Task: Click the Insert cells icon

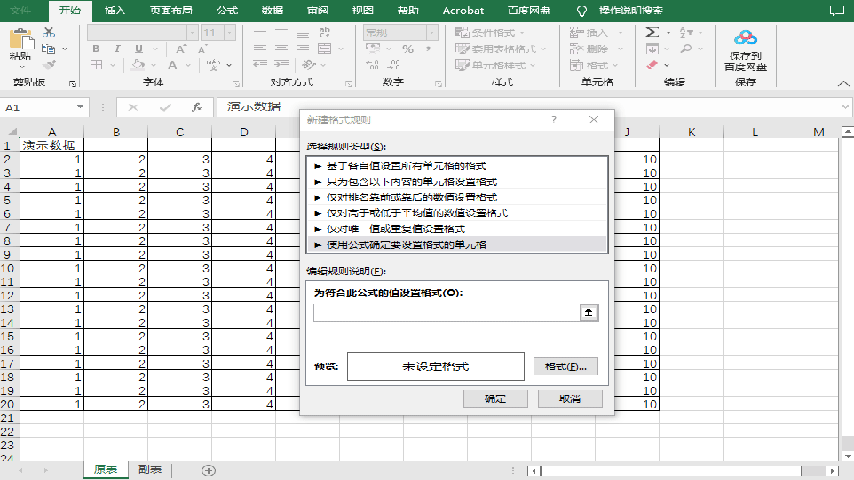Action: [577, 33]
